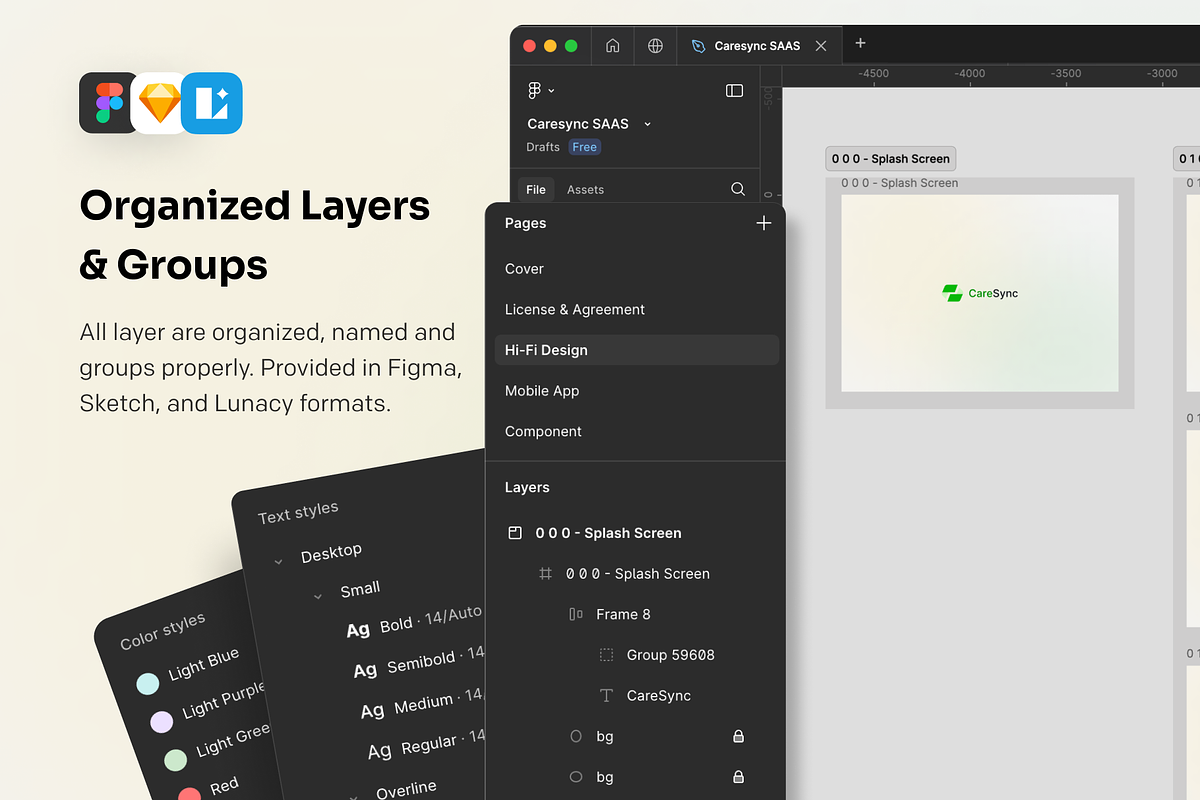The width and height of the screenshot is (1200, 800).
Task: Pick the Light Blue color swatch
Action: click(x=147, y=684)
